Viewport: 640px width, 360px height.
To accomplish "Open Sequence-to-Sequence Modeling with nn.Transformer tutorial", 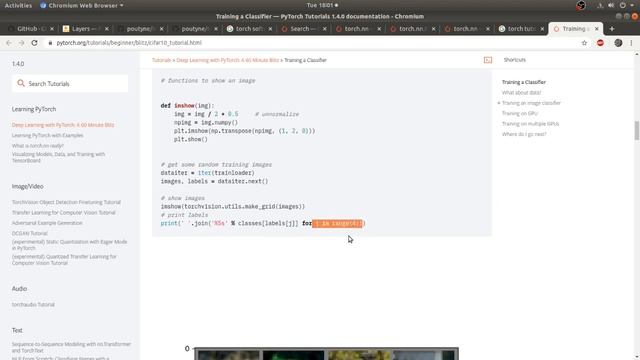I will [71, 347].
